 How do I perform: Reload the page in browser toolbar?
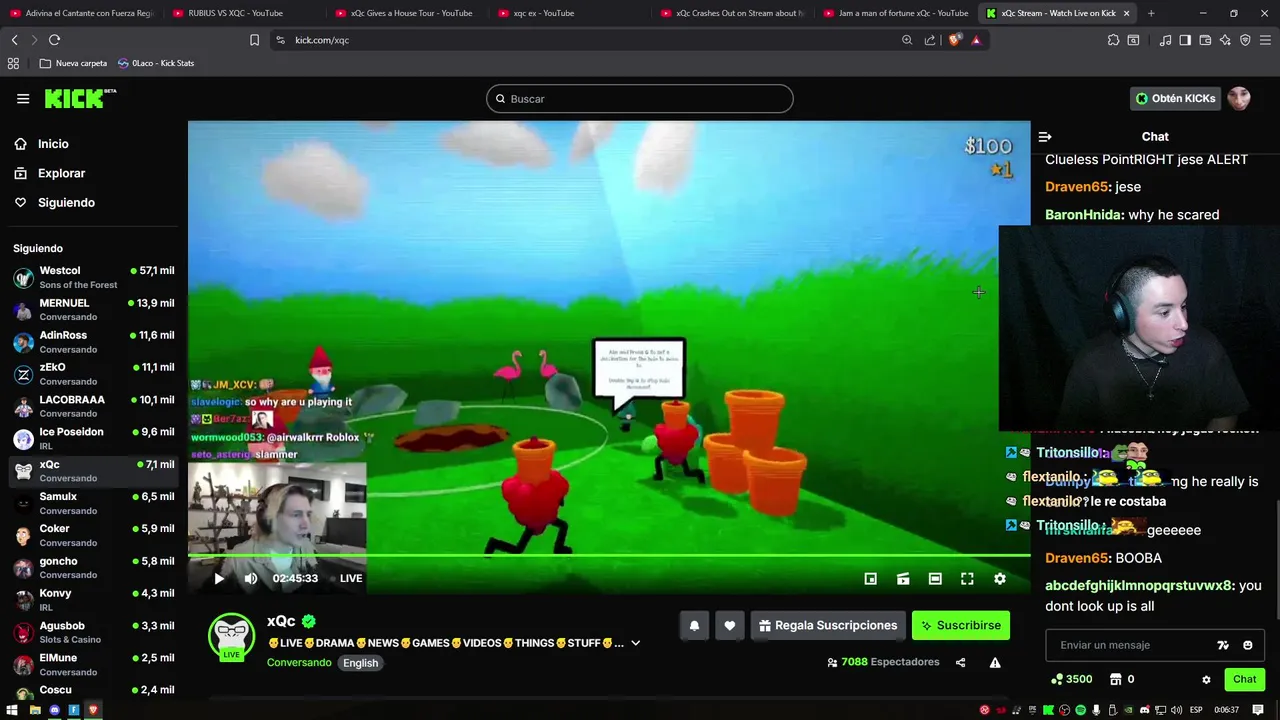click(54, 40)
